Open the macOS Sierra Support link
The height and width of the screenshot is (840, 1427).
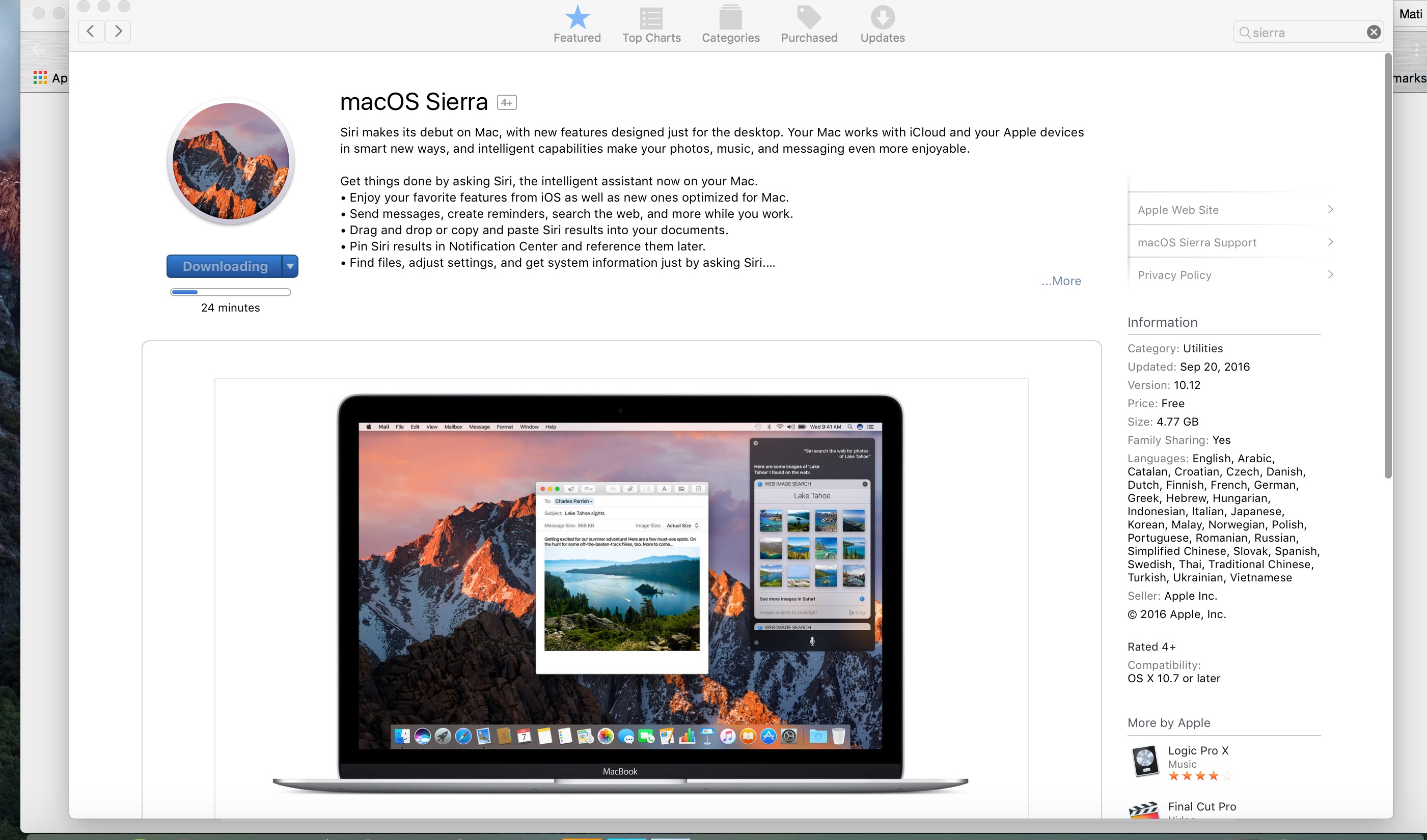coord(1196,242)
